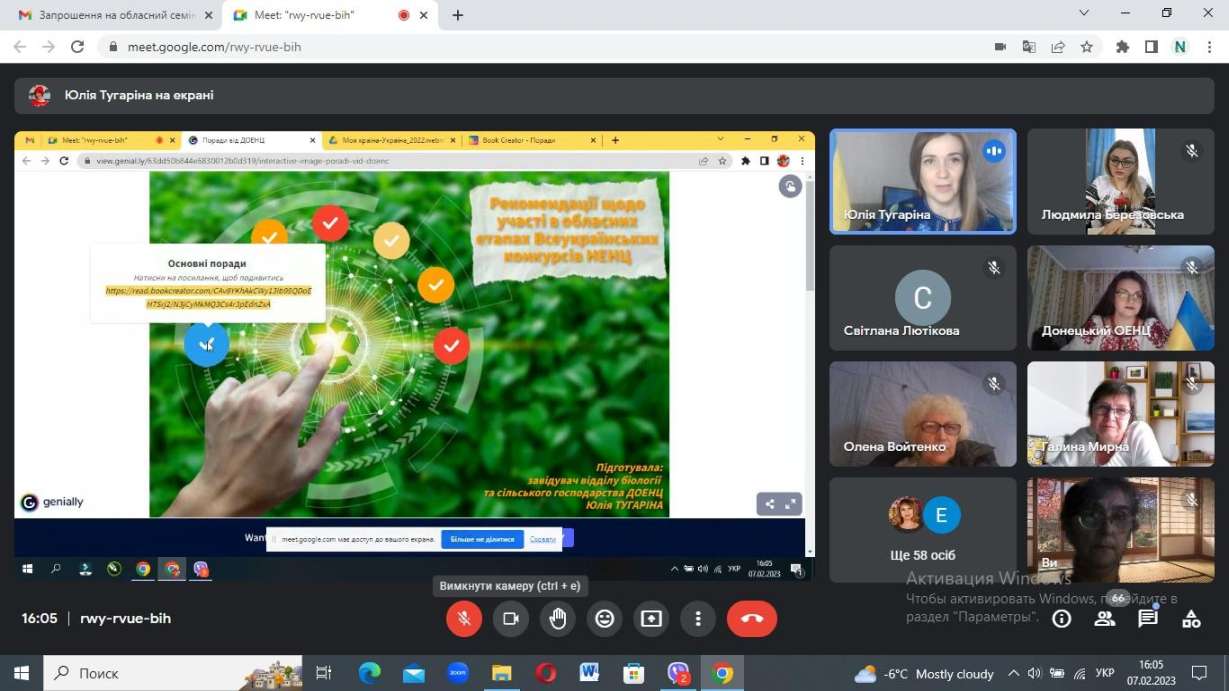Open meeting details info icon
Viewport: 1229px width, 691px height.
[x=1061, y=619]
